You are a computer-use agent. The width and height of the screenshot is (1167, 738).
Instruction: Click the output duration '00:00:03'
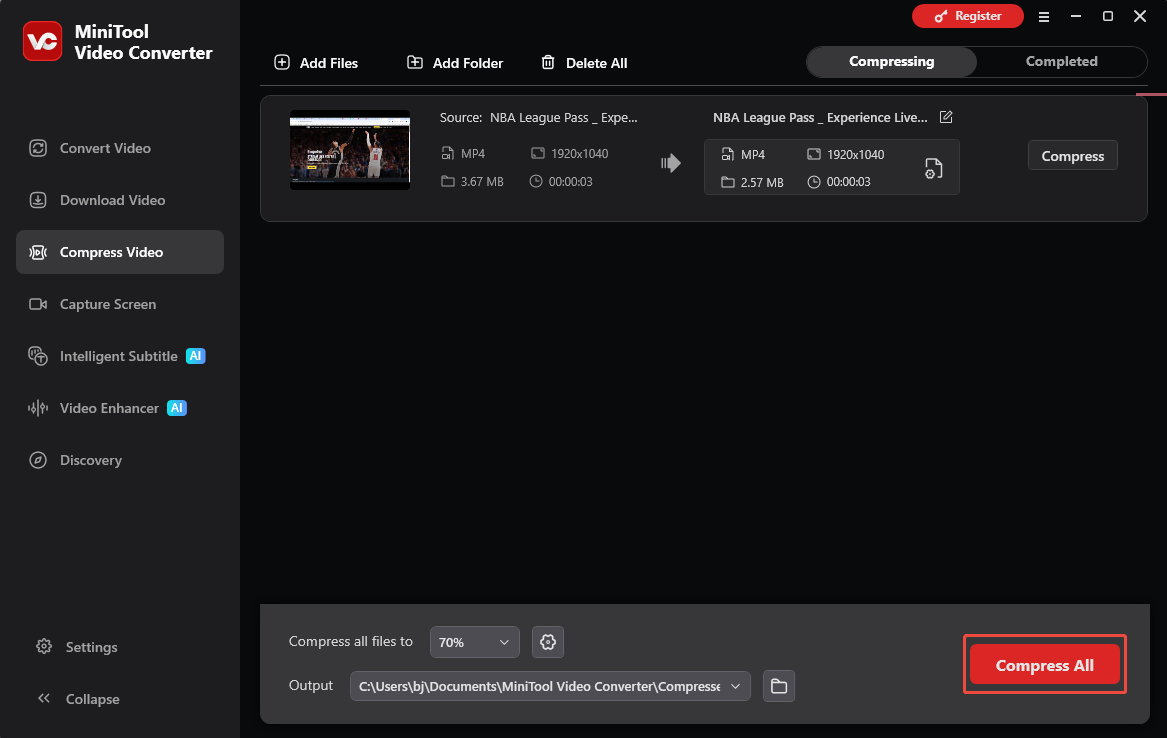click(848, 182)
